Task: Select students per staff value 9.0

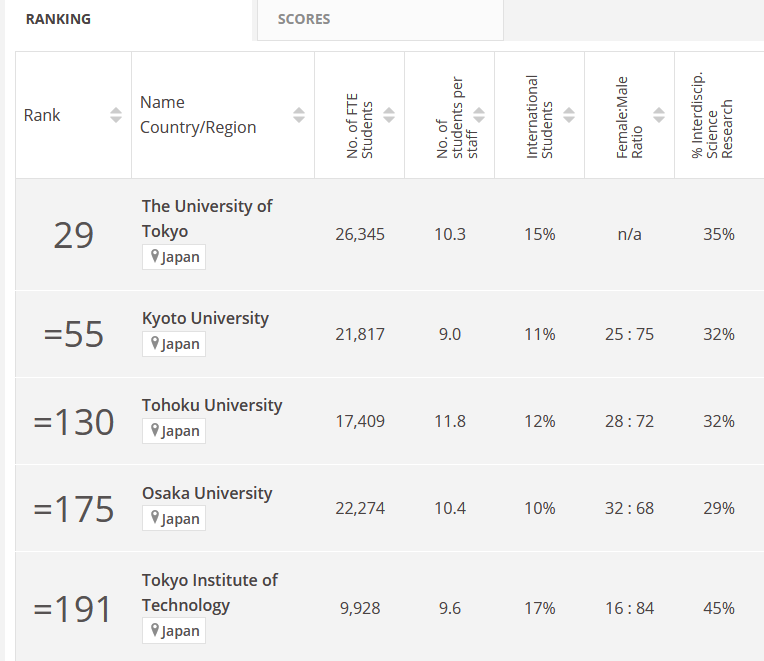Action: 450,334
